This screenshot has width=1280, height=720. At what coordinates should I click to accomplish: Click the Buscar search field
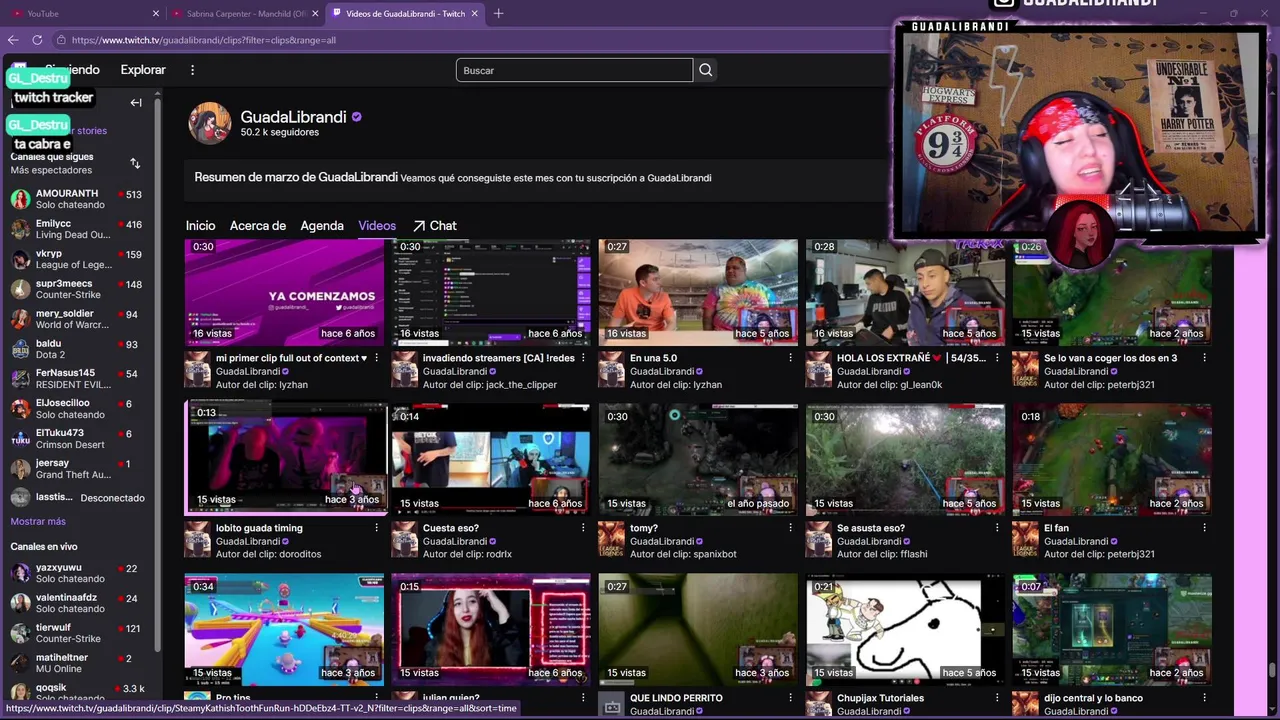point(574,70)
